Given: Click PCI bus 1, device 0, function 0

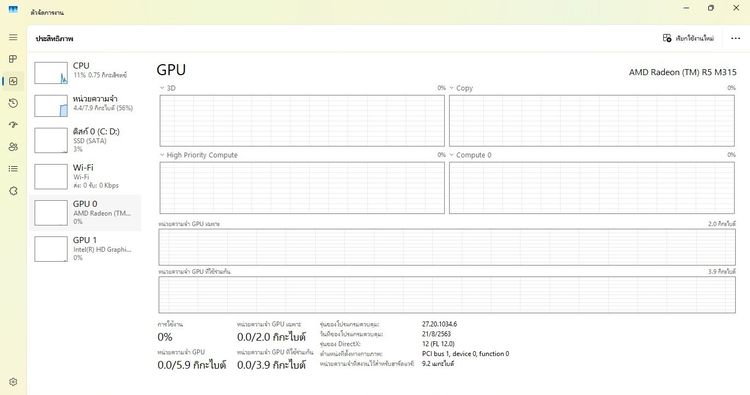Looking at the screenshot, I should [465, 354].
